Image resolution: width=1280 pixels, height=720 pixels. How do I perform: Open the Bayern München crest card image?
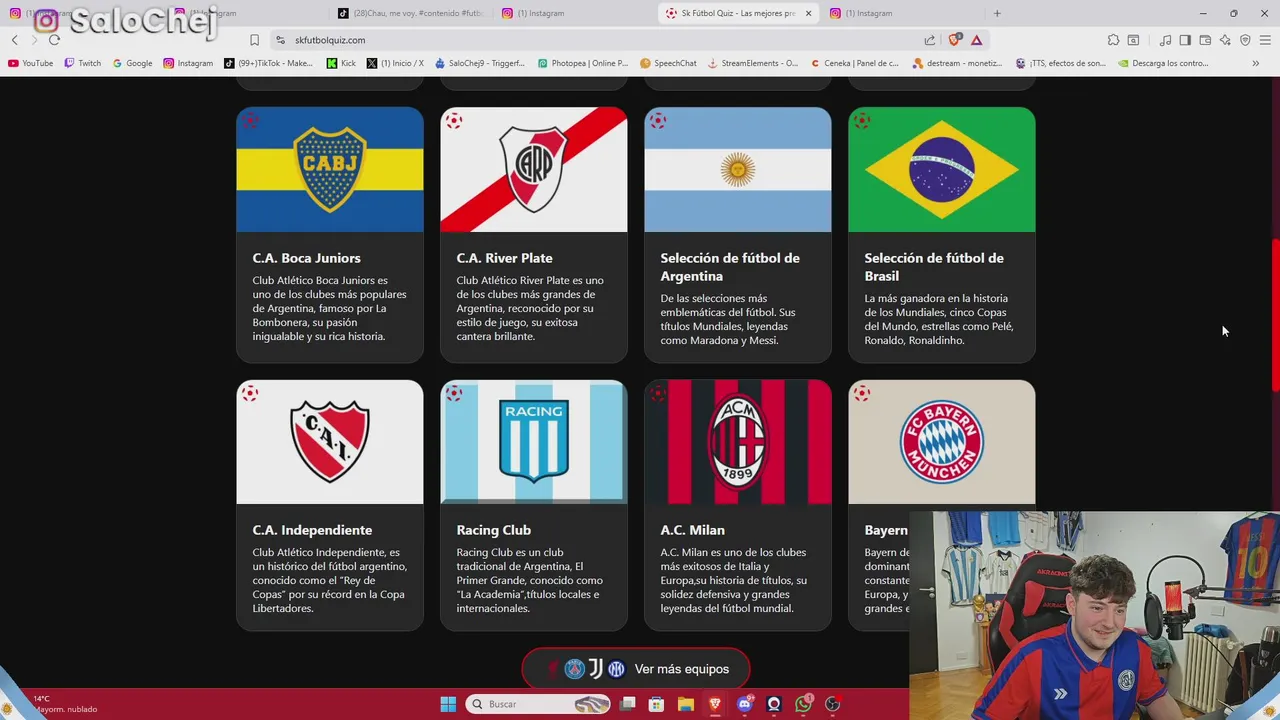[x=942, y=442]
